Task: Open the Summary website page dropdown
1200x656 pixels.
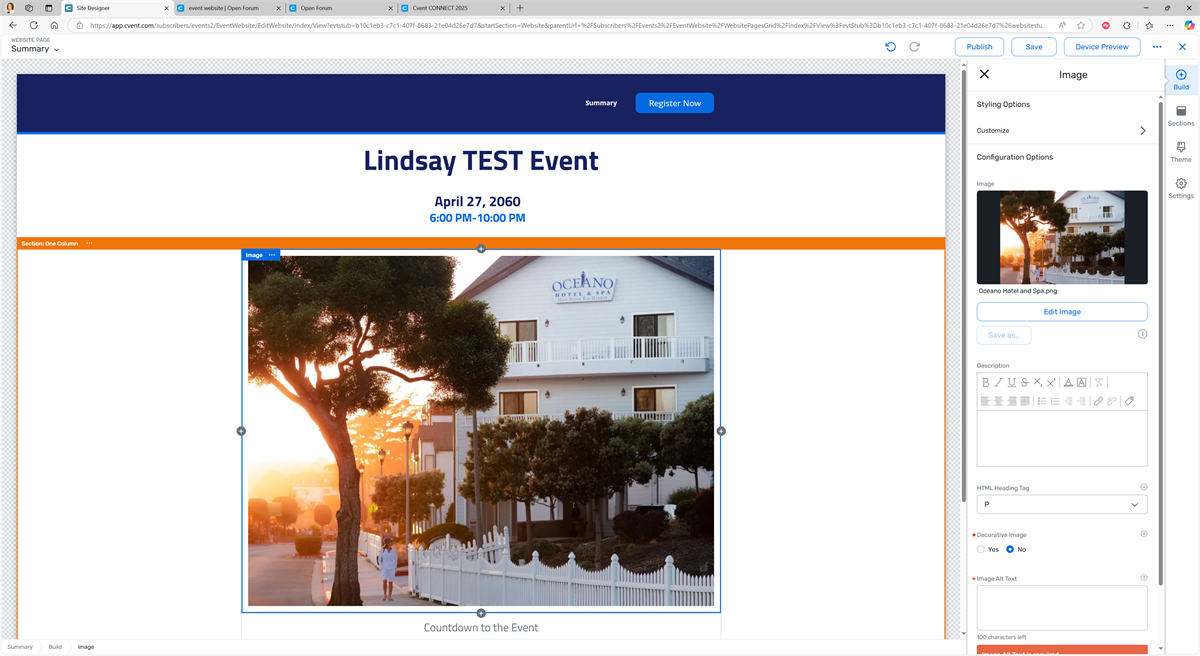Action: [35, 49]
